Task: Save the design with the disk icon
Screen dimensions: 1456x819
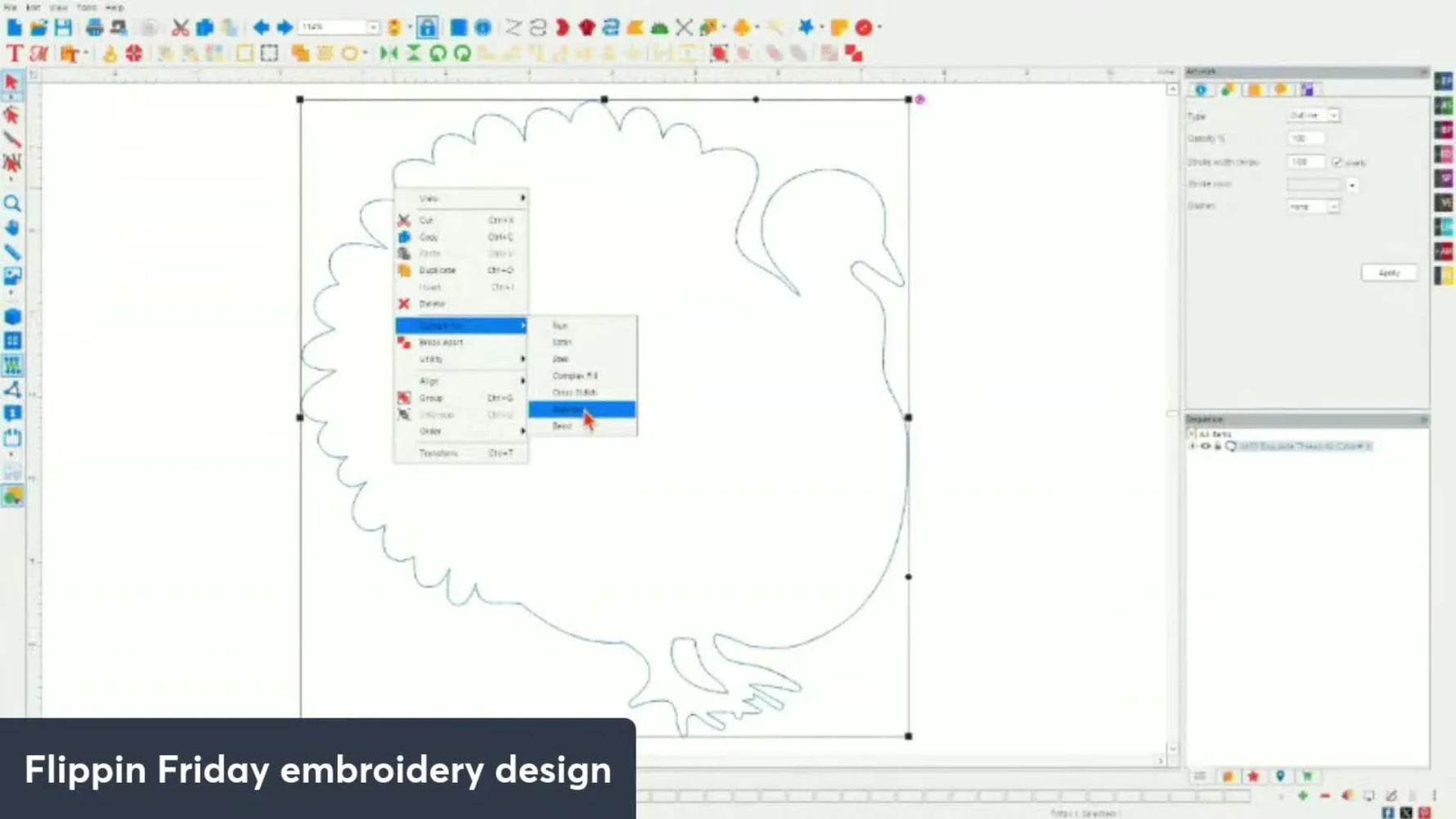Action: click(62, 27)
